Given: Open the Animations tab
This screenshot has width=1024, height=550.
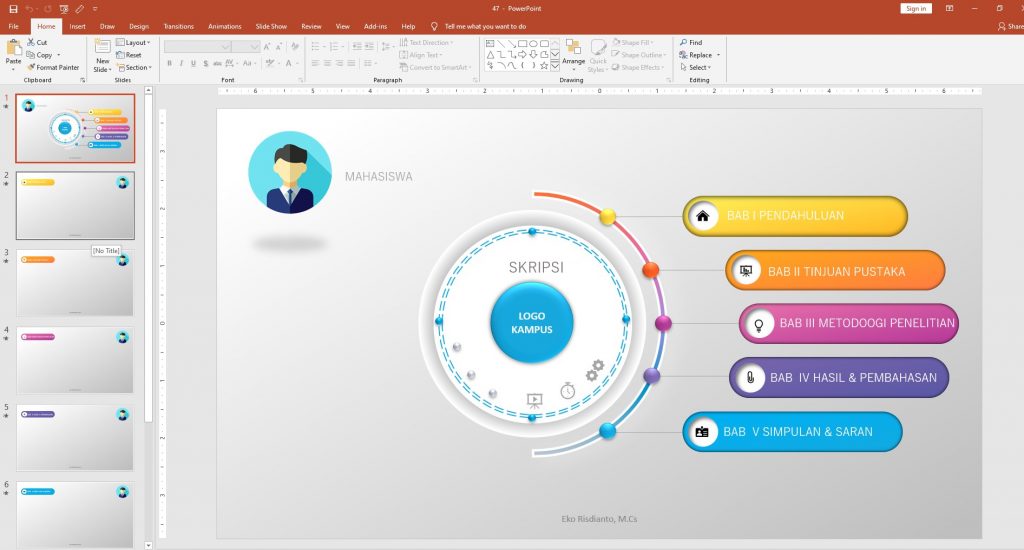Looking at the screenshot, I should (225, 27).
